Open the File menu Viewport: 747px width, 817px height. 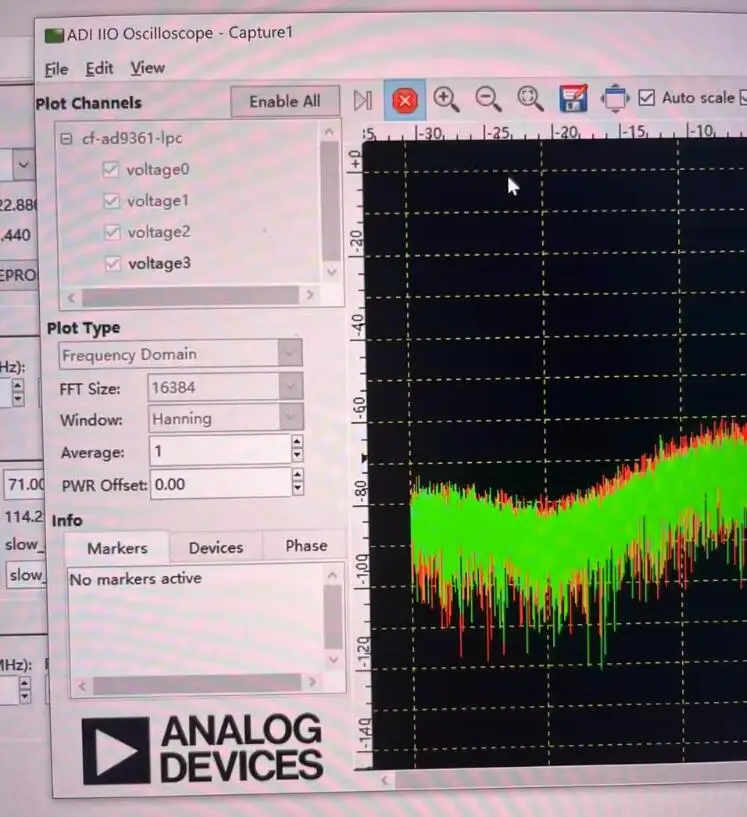[56, 69]
